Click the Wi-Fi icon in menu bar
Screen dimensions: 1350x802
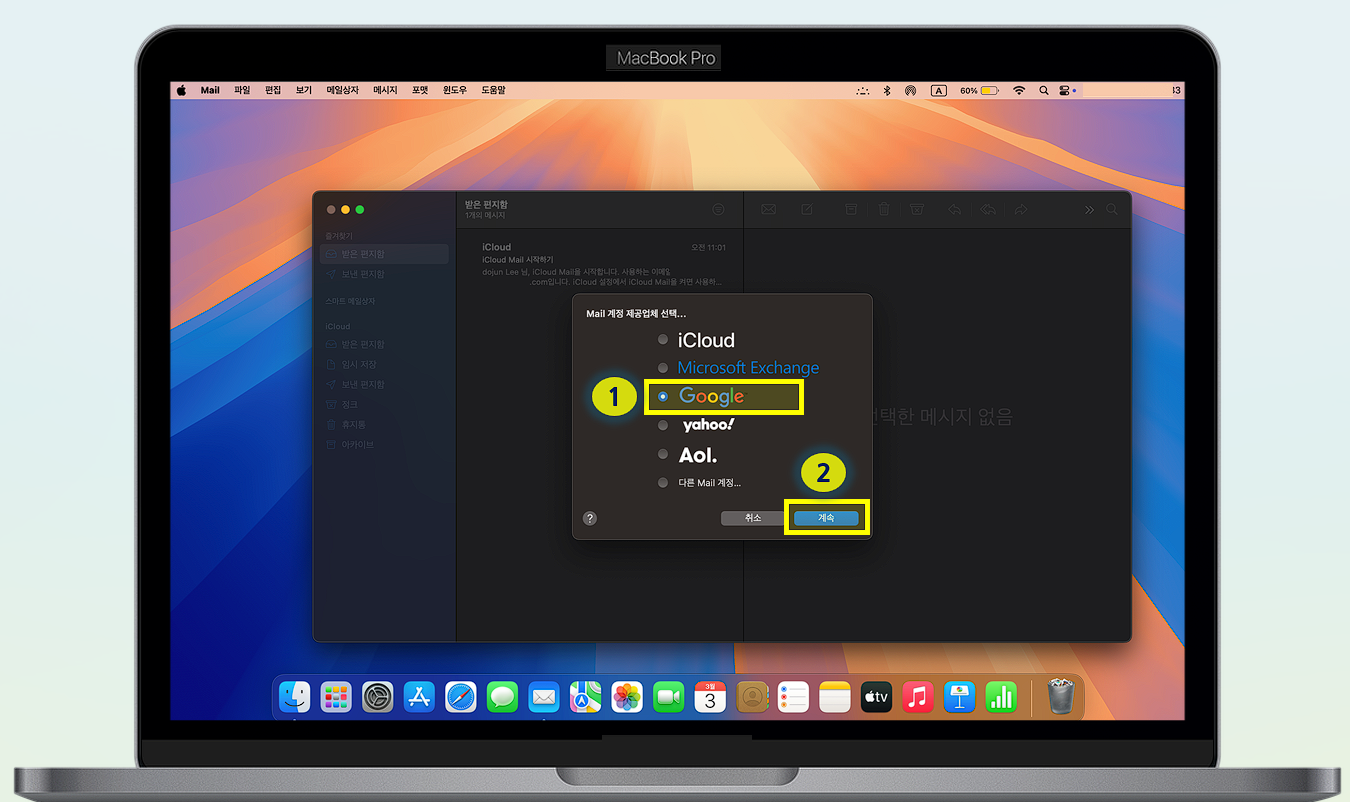coord(1019,90)
